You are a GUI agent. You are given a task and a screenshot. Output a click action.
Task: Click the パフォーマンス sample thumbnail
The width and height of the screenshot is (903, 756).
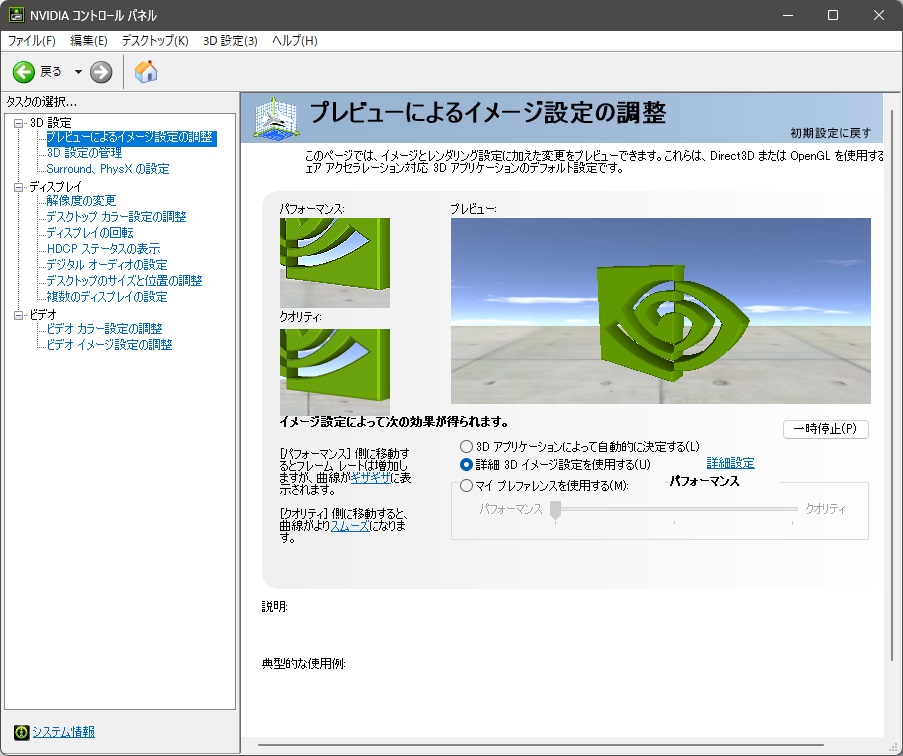[335, 263]
